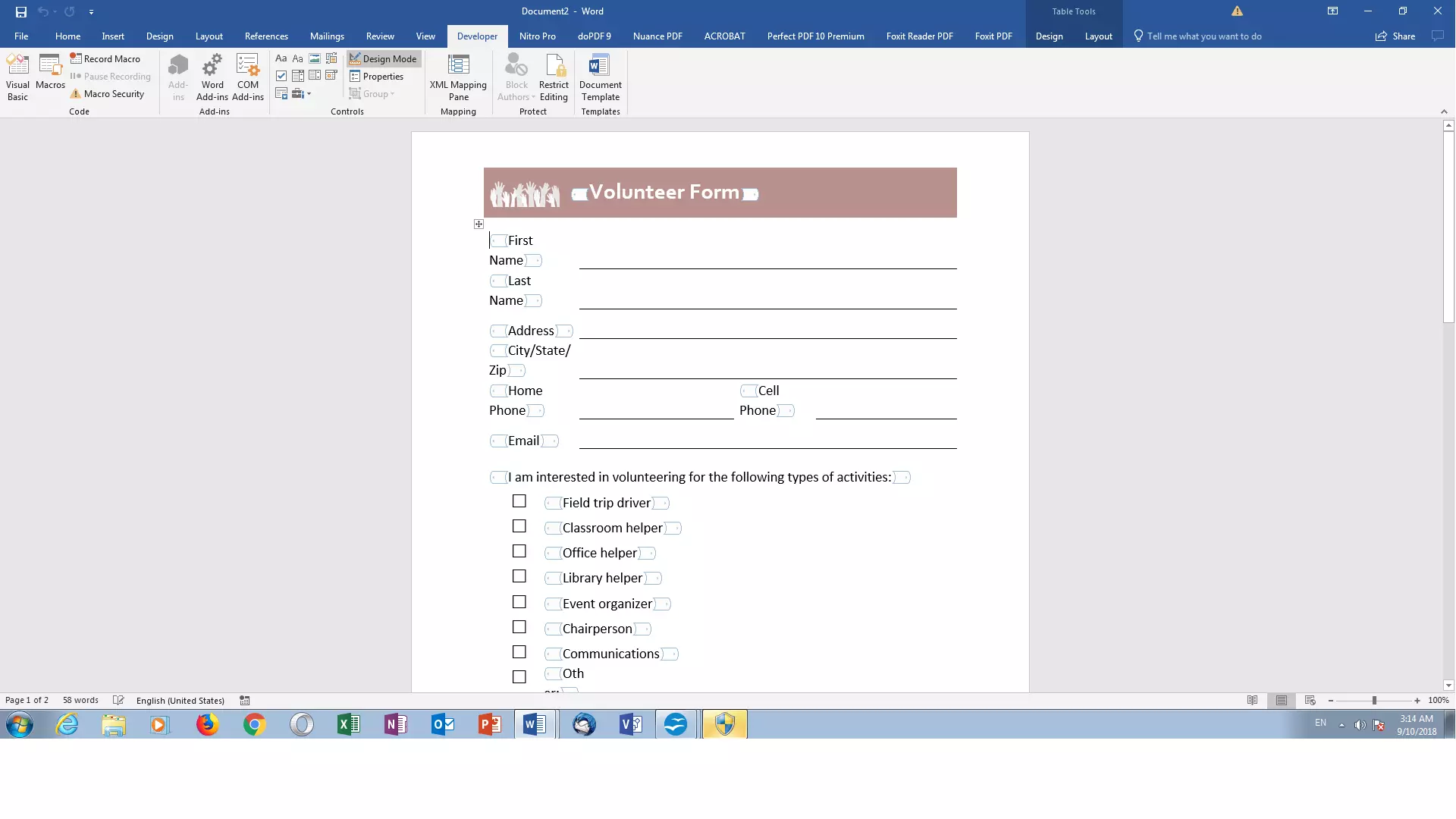Scroll down in the document
The width and height of the screenshot is (1456, 819).
click(1447, 682)
